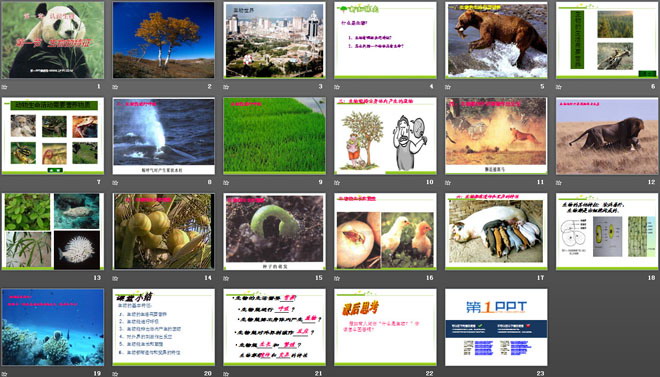Select slide 11 lion chasing zebra thumbnail
This screenshot has height=377, width=660.
pos(496,135)
